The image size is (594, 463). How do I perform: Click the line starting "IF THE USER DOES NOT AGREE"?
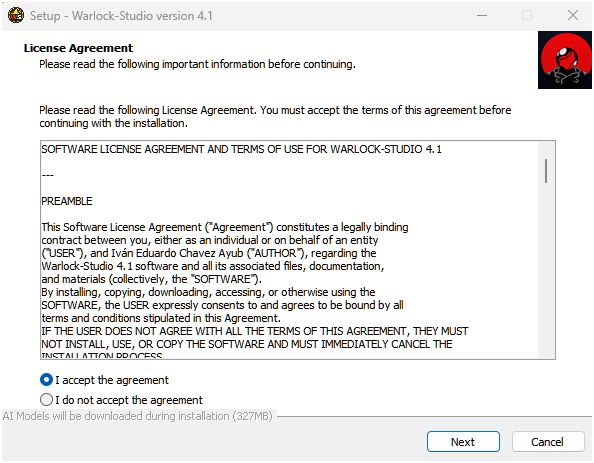pyautogui.click(x=255, y=331)
